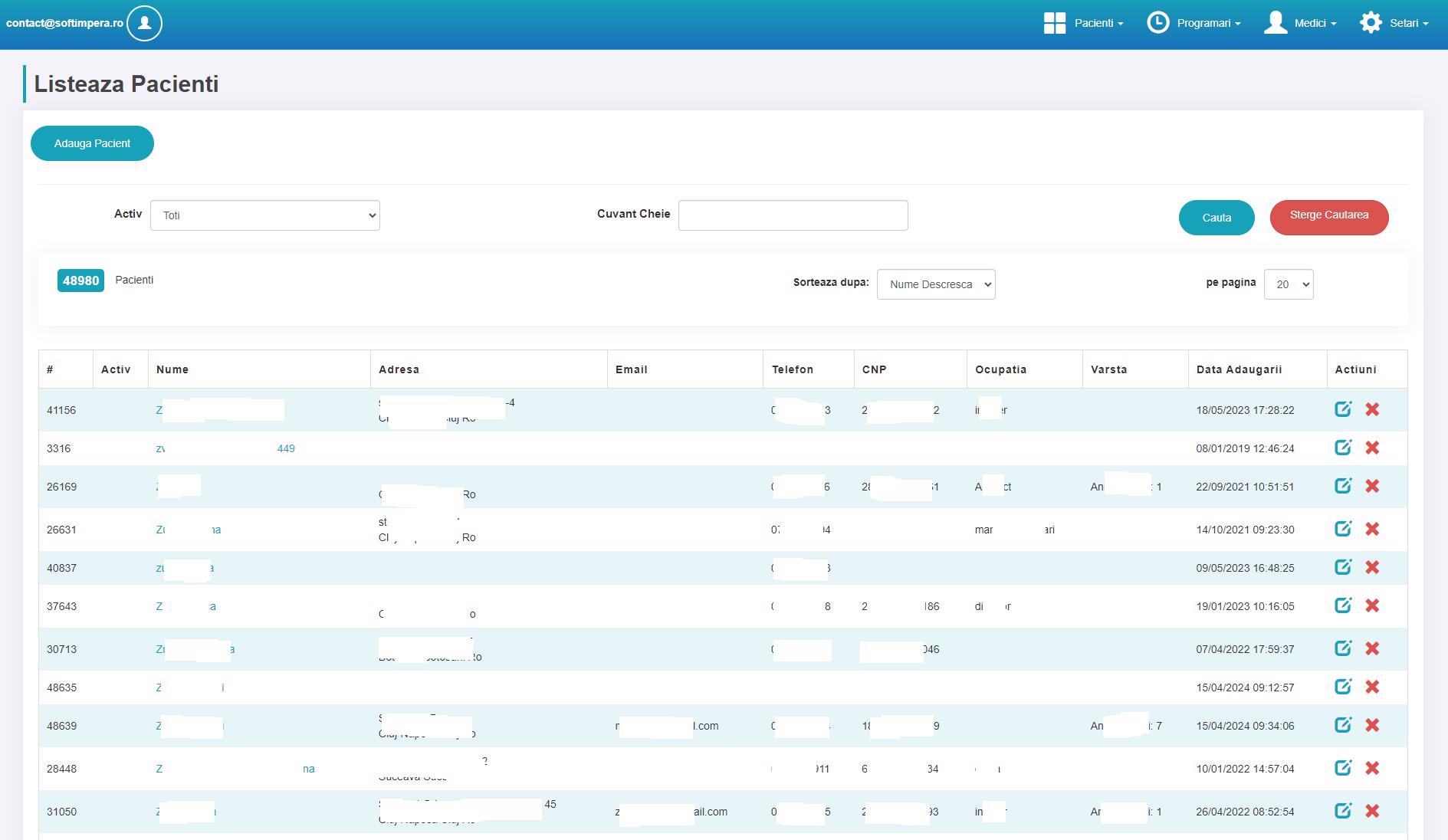The image size is (1448, 840).
Task: Click the Adauga Pacient button
Action: coord(92,143)
